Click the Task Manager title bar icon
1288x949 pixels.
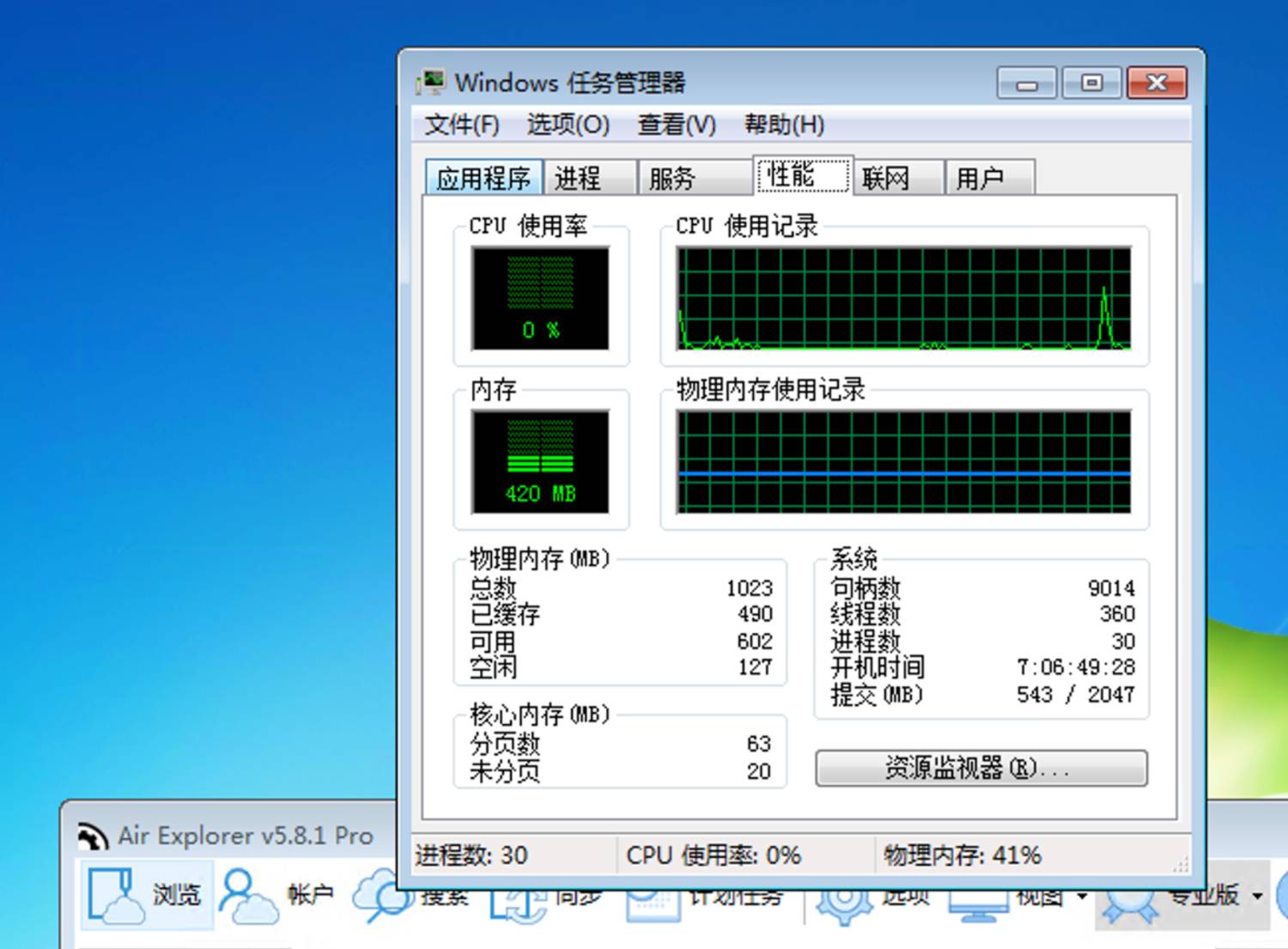pyautogui.click(x=432, y=82)
